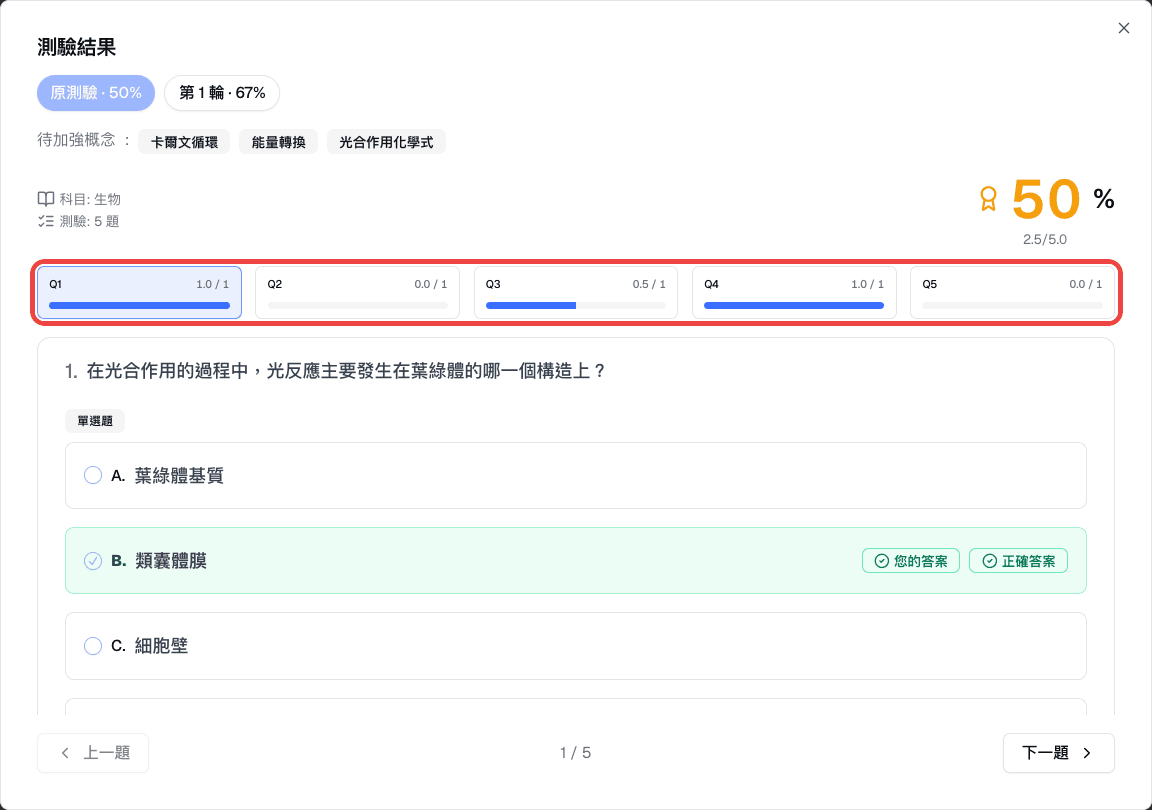Click the 卡爾文循環 concept tag
Viewport: 1152px width, 810px height.
point(184,142)
